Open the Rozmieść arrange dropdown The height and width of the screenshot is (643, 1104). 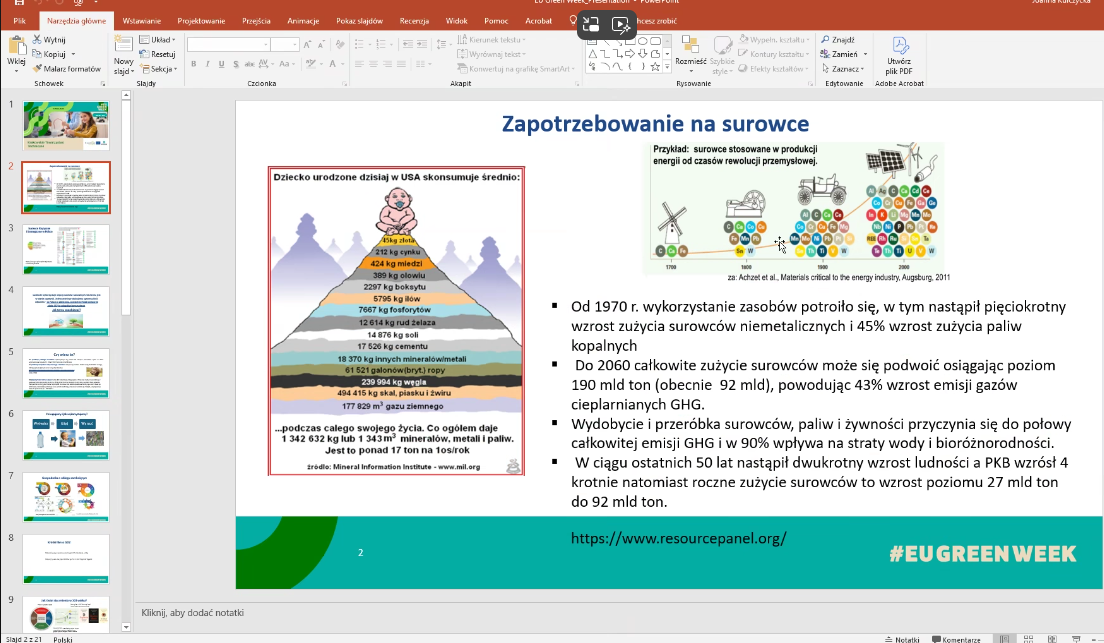click(x=690, y=55)
